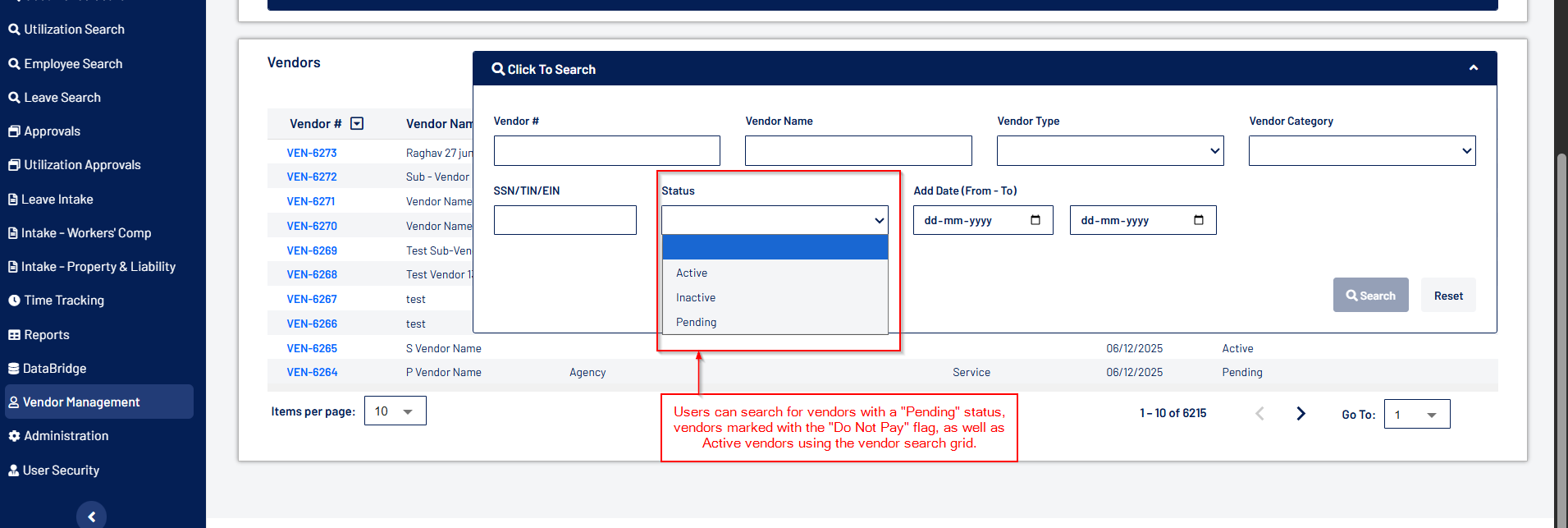Screen dimensions: 1568x528
Task: Open vendor link VEN-6273
Action: 312,153
